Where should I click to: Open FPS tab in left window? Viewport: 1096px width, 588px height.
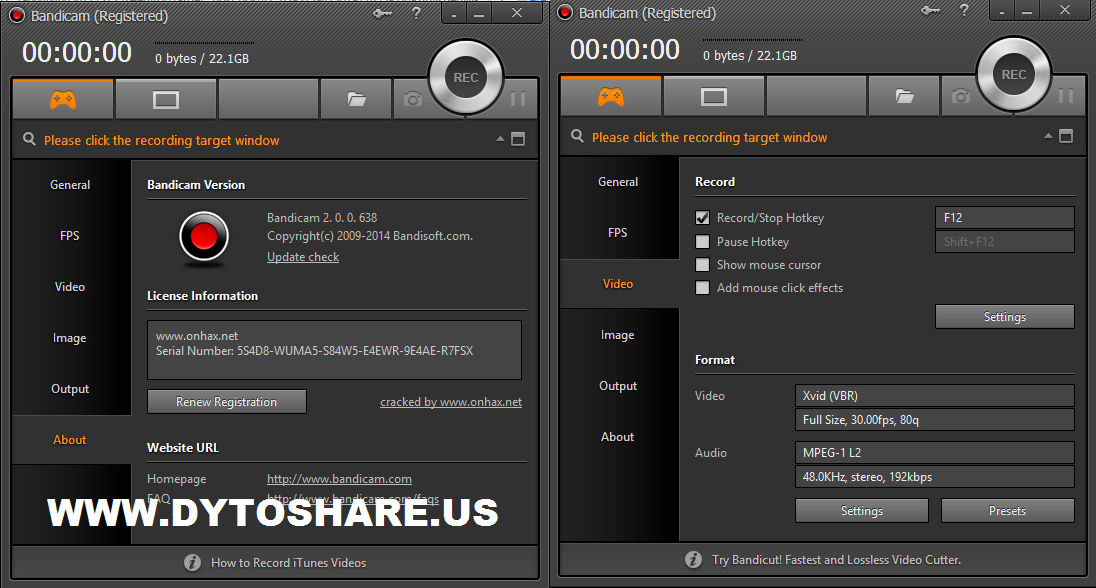coord(70,236)
